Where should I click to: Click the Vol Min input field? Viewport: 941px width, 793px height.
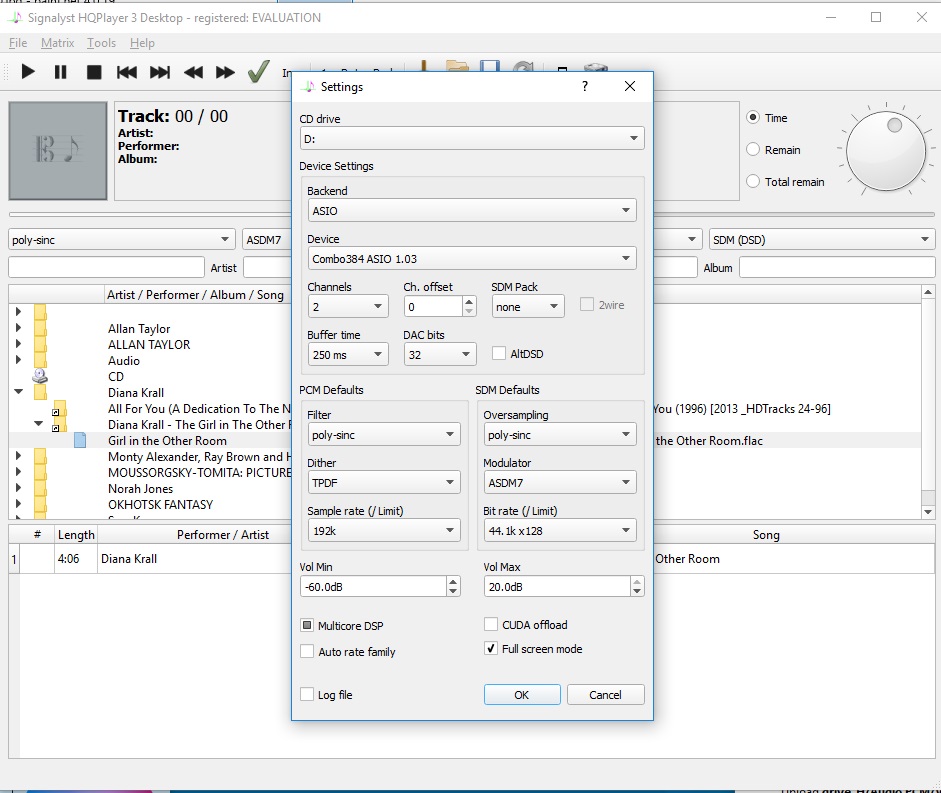coord(372,586)
